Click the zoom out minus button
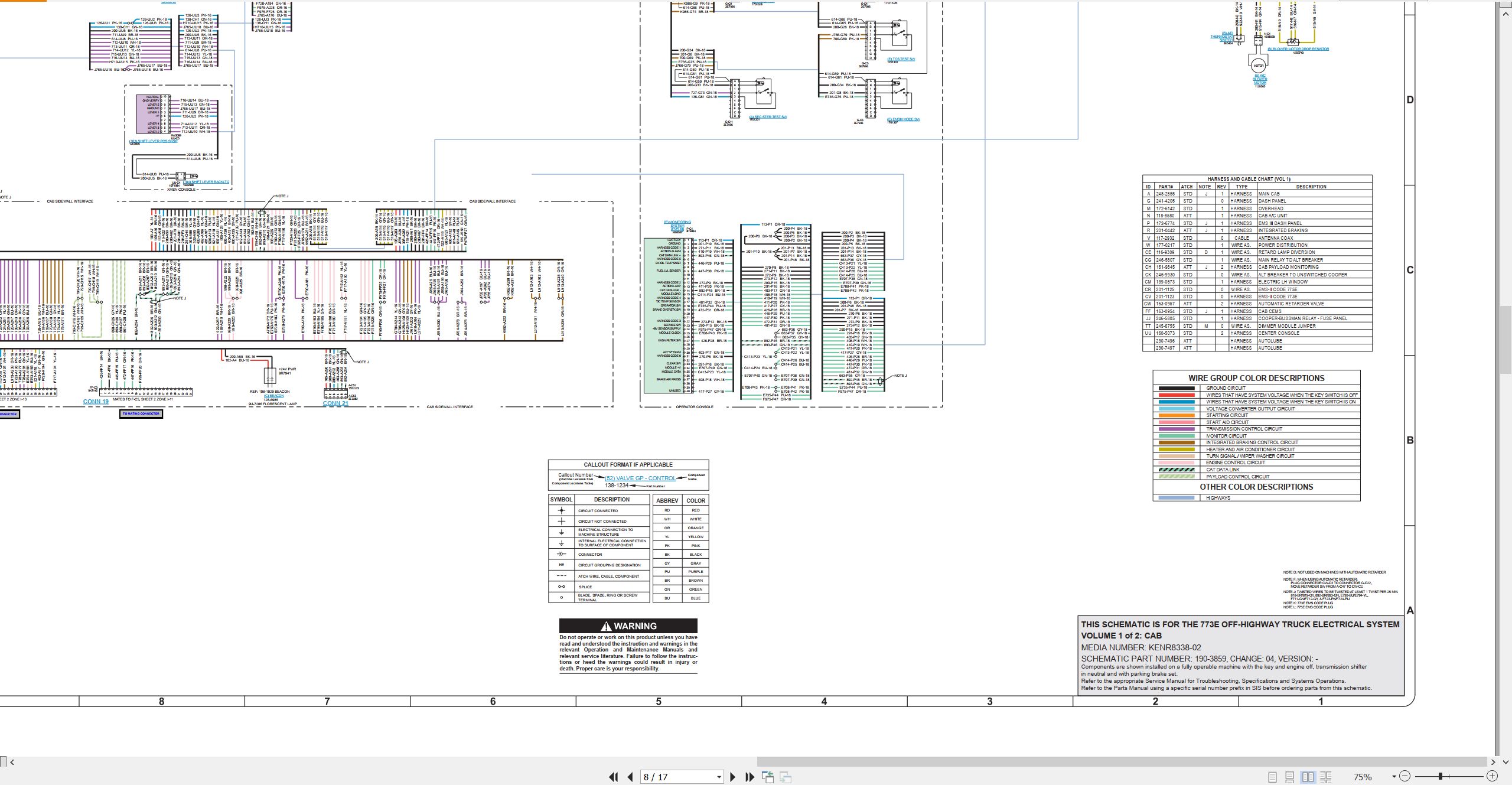 [1405, 776]
